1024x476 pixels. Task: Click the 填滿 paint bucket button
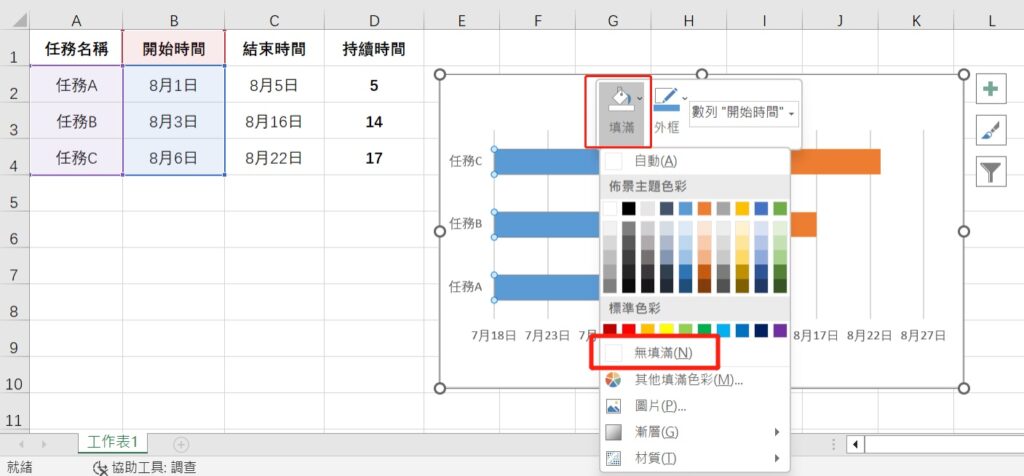[x=621, y=112]
